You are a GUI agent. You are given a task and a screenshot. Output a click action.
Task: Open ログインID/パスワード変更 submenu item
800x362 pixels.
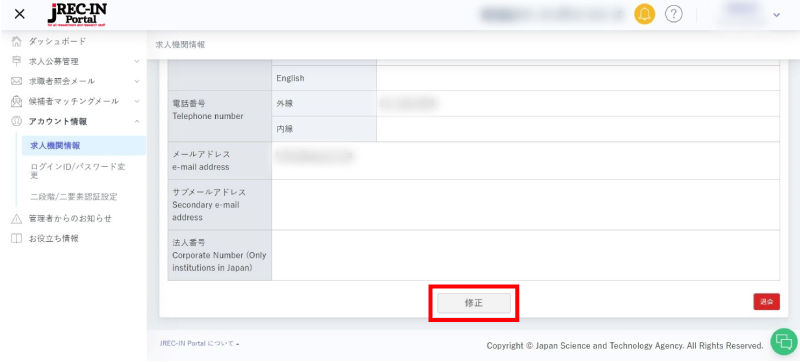point(78,171)
